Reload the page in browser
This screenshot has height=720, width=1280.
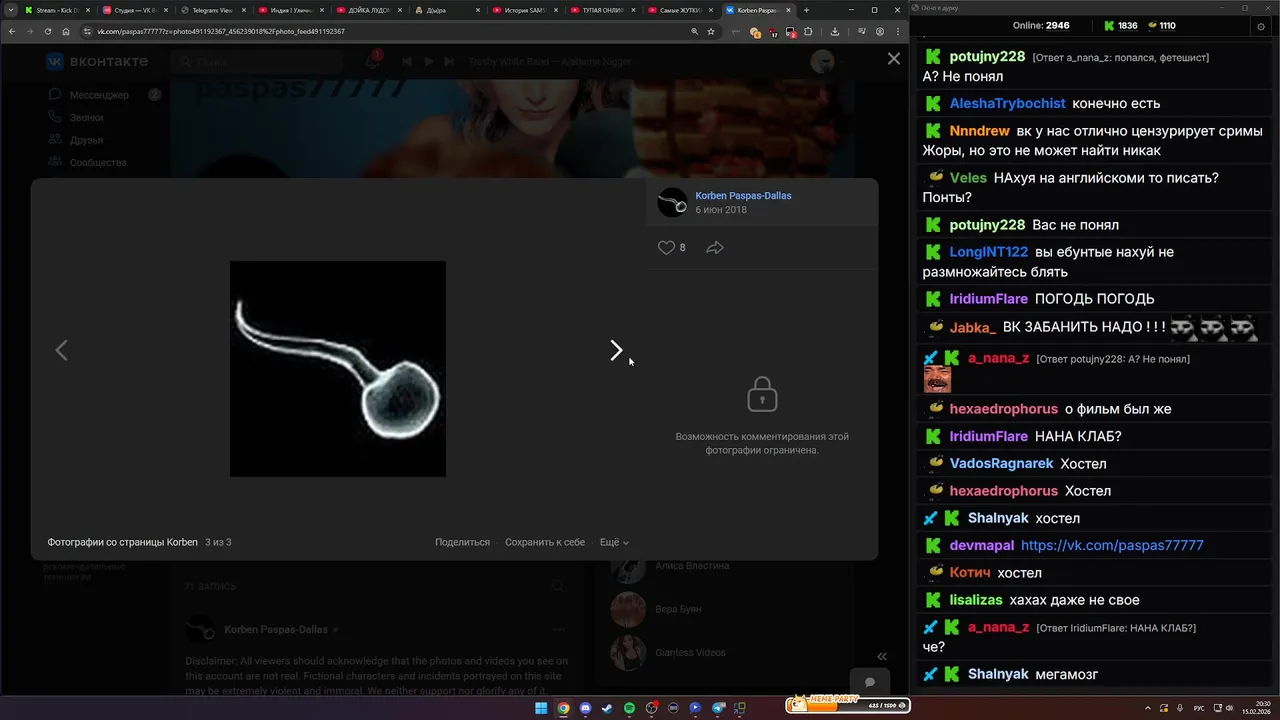click(48, 31)
